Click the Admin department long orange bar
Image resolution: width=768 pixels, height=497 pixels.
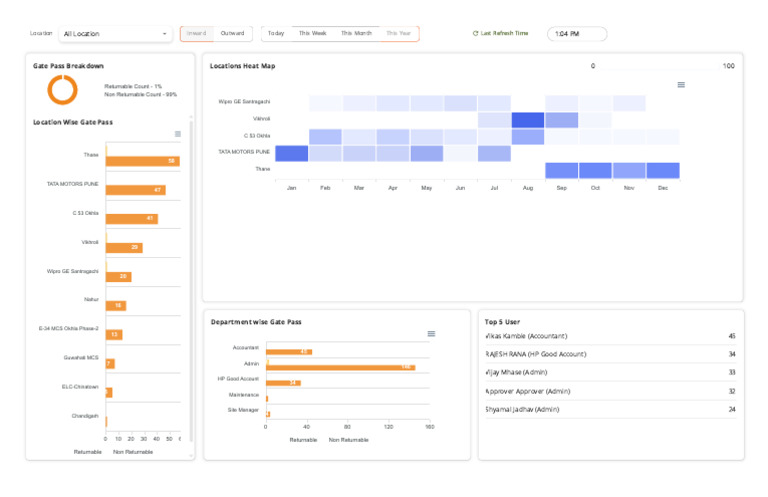click(x=340, y=368)
